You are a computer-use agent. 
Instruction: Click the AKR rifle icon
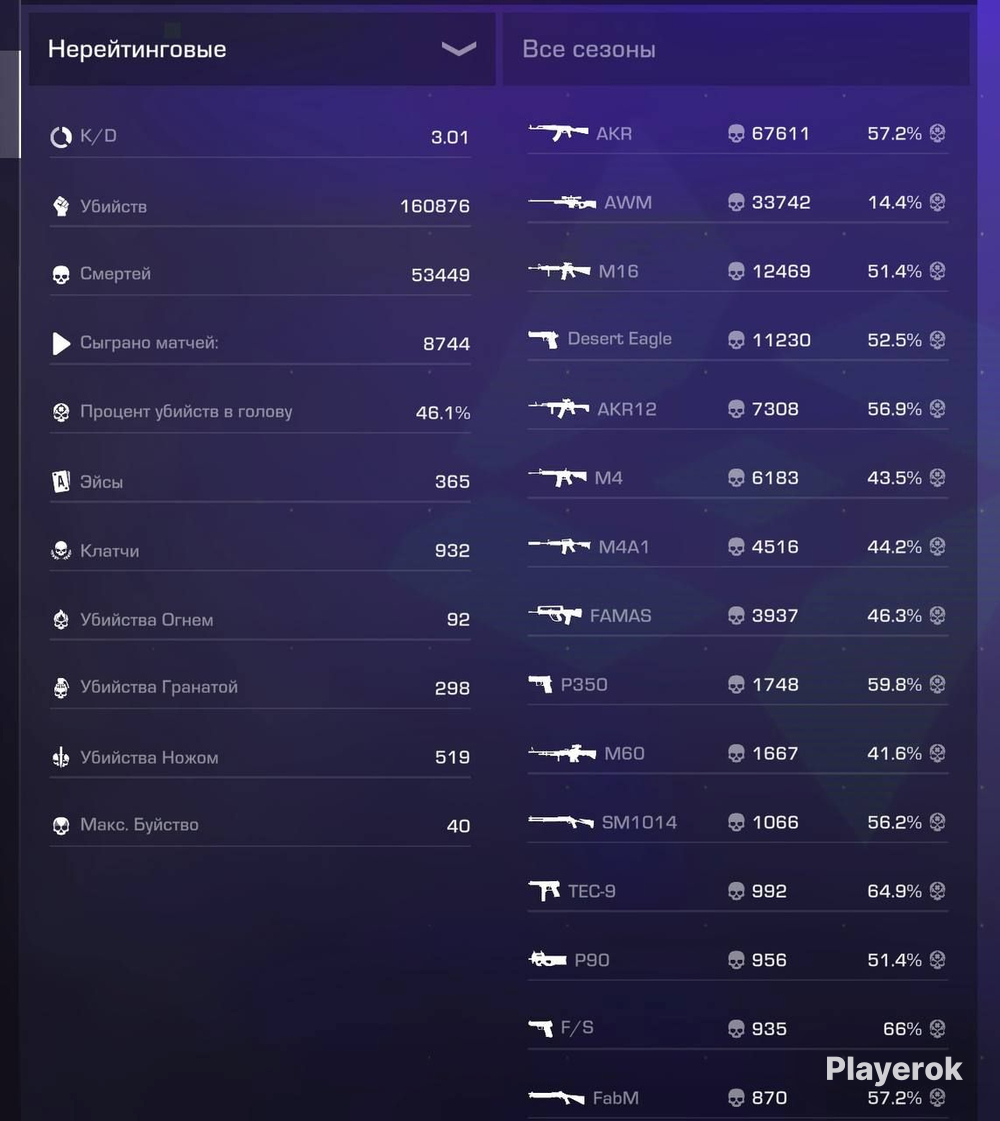(x=558, y=132)
